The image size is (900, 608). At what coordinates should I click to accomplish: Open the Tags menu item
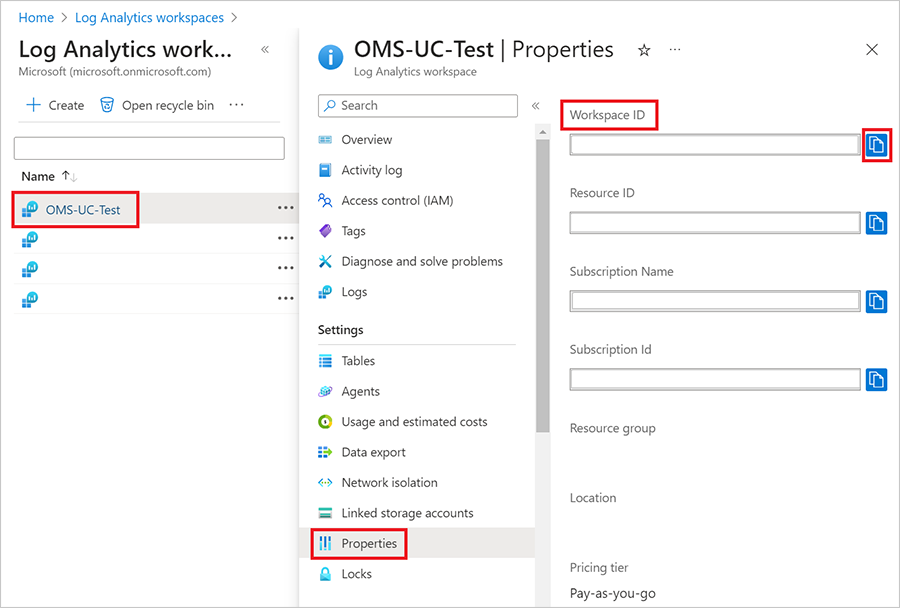tap(353, 231)
